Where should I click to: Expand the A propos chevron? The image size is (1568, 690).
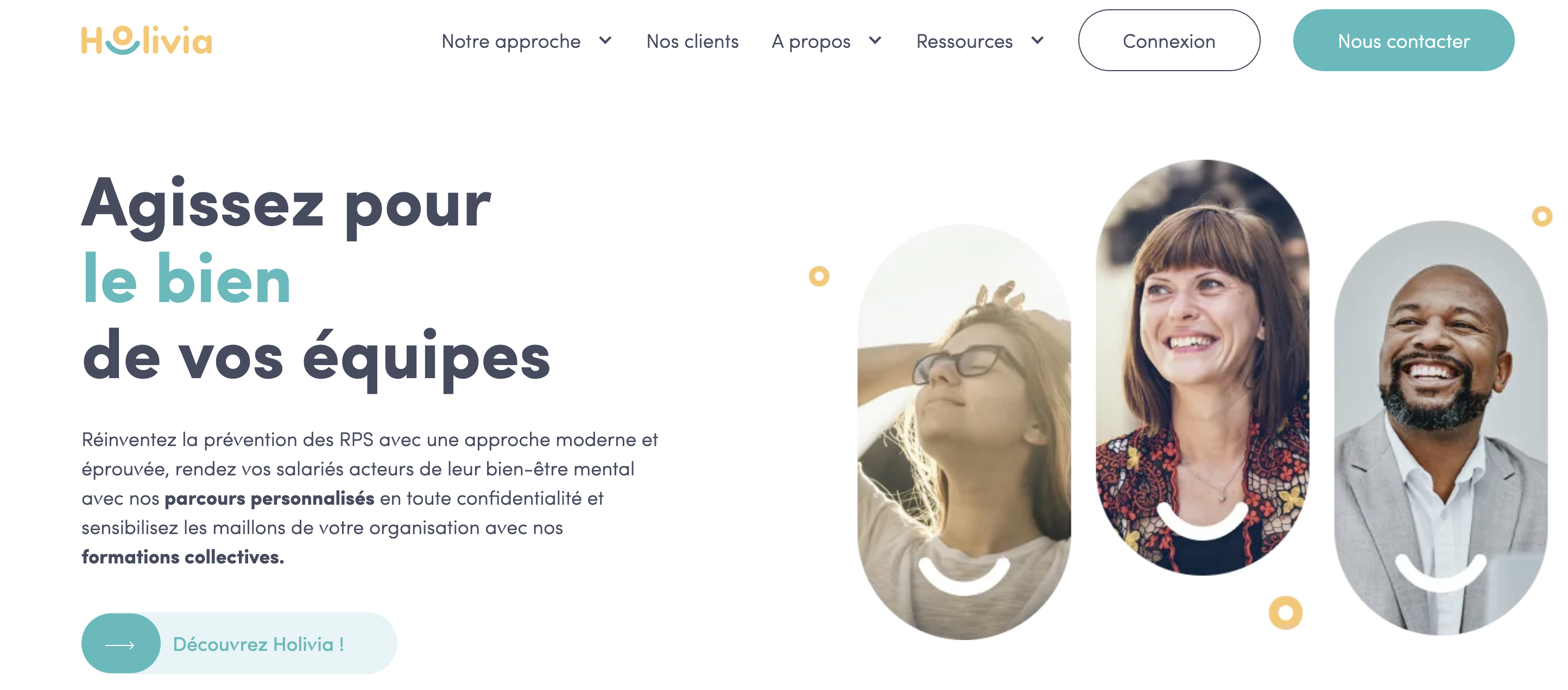pos(875,40)
